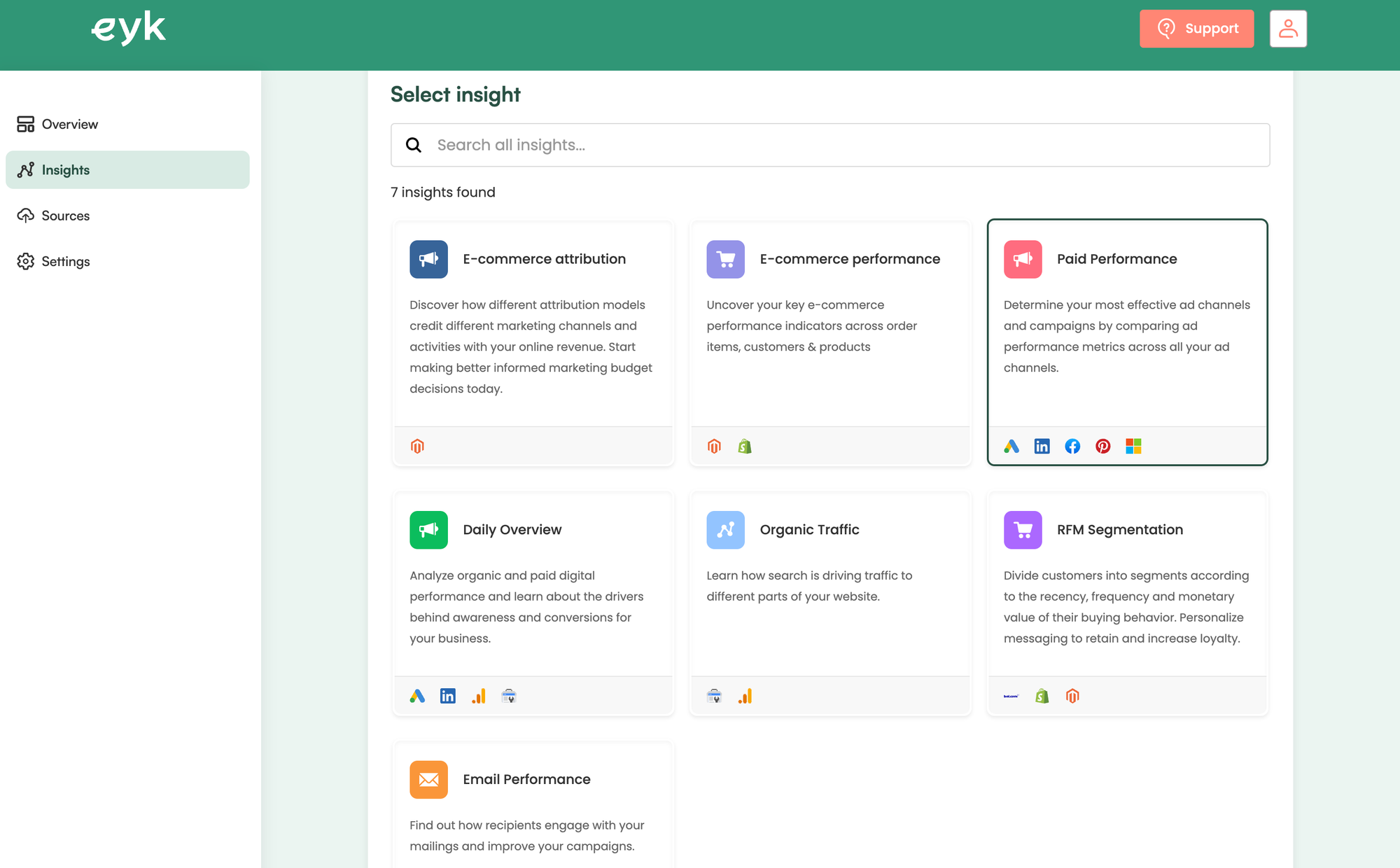Click the Daily Overview green icon
Screen dimensions: 1400x868
[x=428, y=530]
